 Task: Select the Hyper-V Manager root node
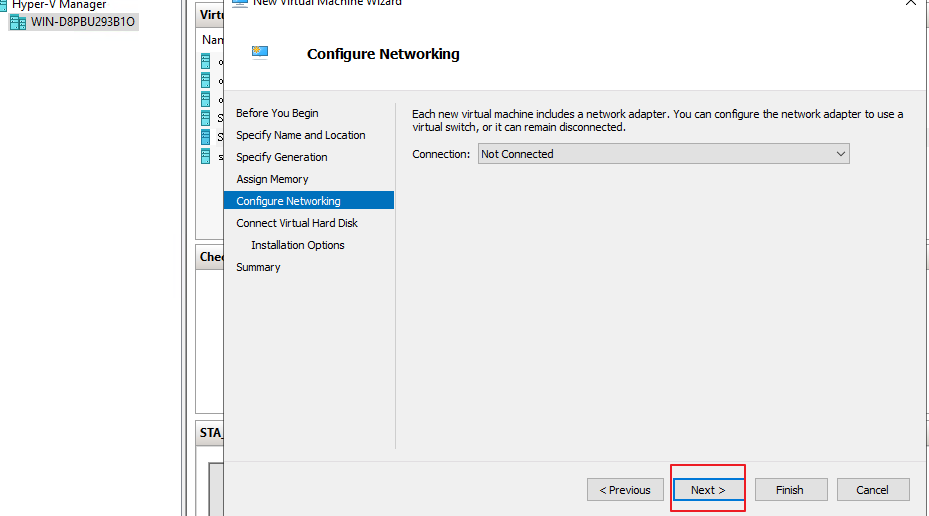click(x=58, y=5)
